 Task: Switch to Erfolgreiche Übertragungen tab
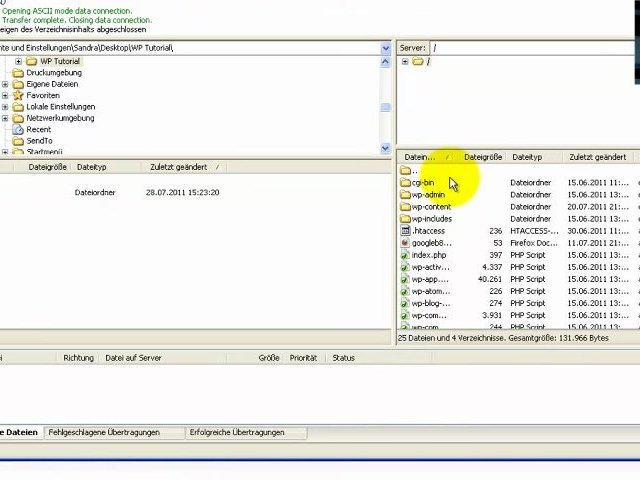click(x=236, y=433)
